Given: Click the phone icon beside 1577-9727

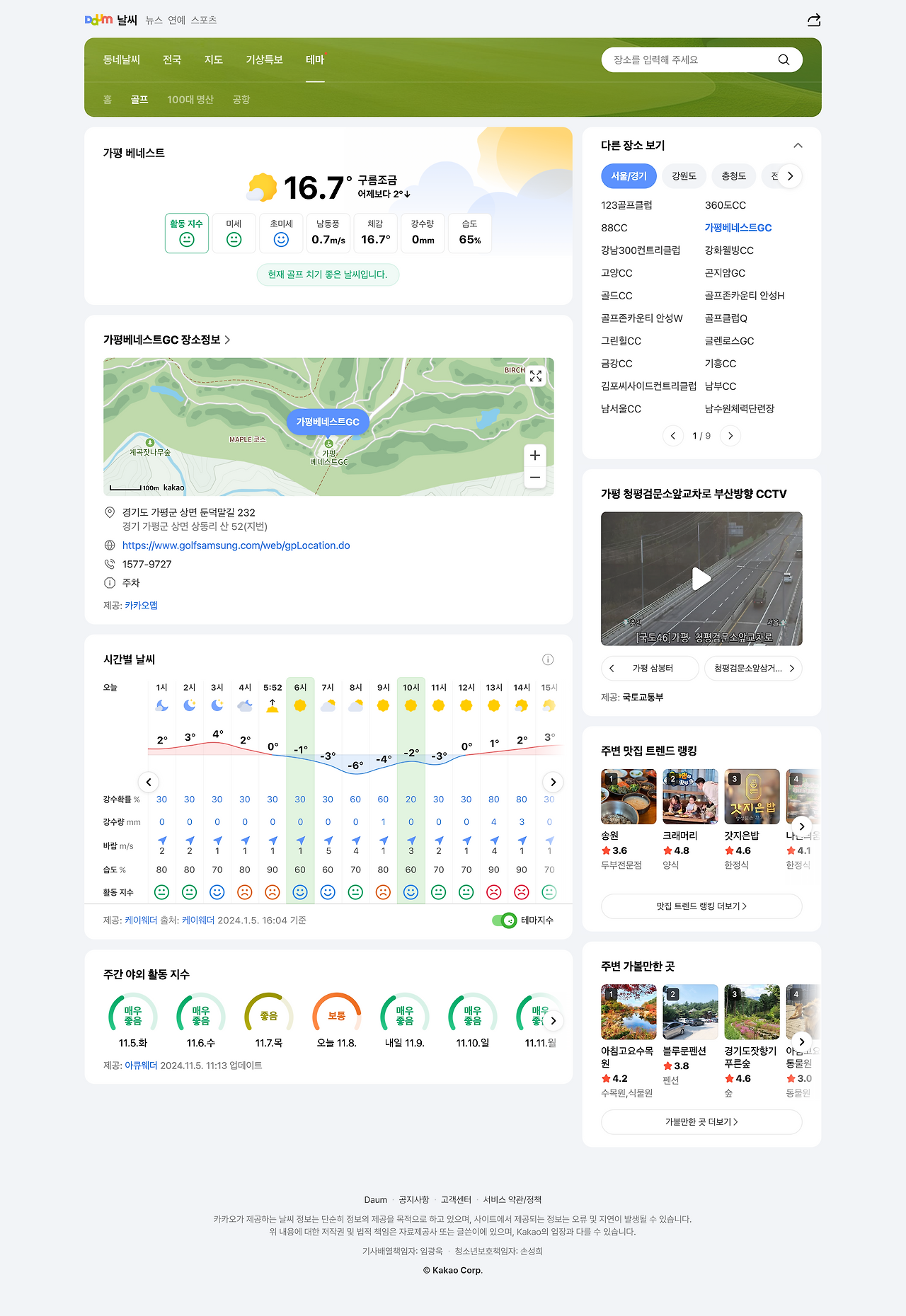Looking at the screenshot, I should point(110,564).
